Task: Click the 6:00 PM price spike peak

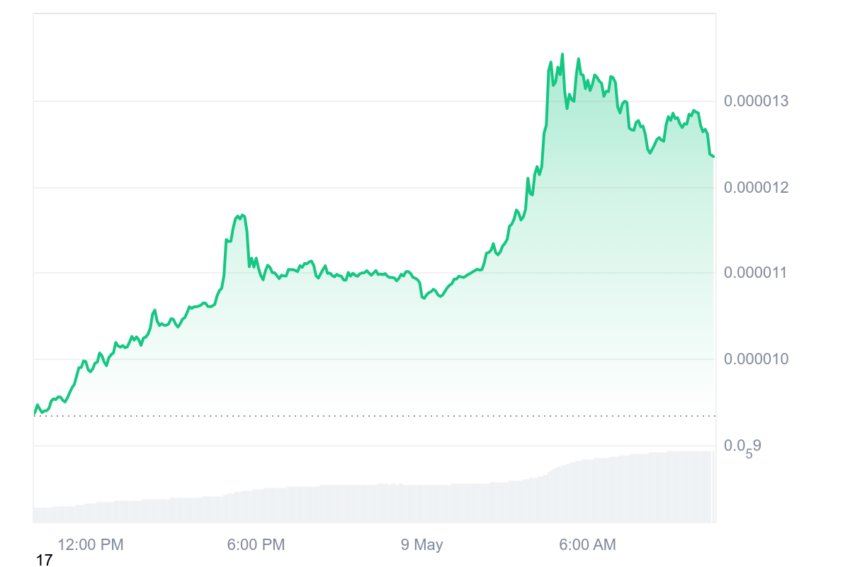Action: 241,216
